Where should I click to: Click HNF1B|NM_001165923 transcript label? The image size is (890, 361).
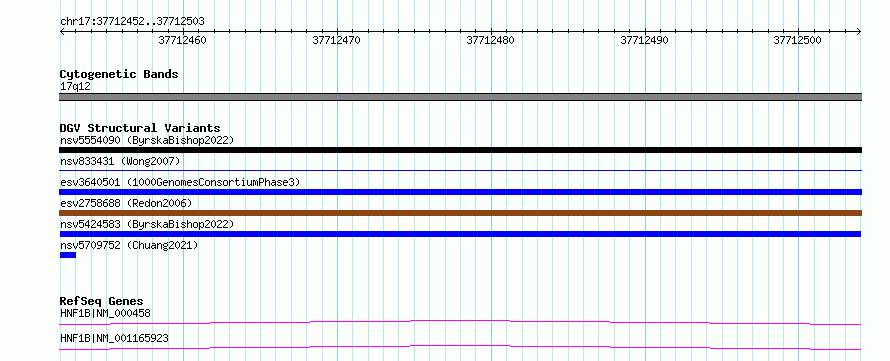(x=114, y=339)
